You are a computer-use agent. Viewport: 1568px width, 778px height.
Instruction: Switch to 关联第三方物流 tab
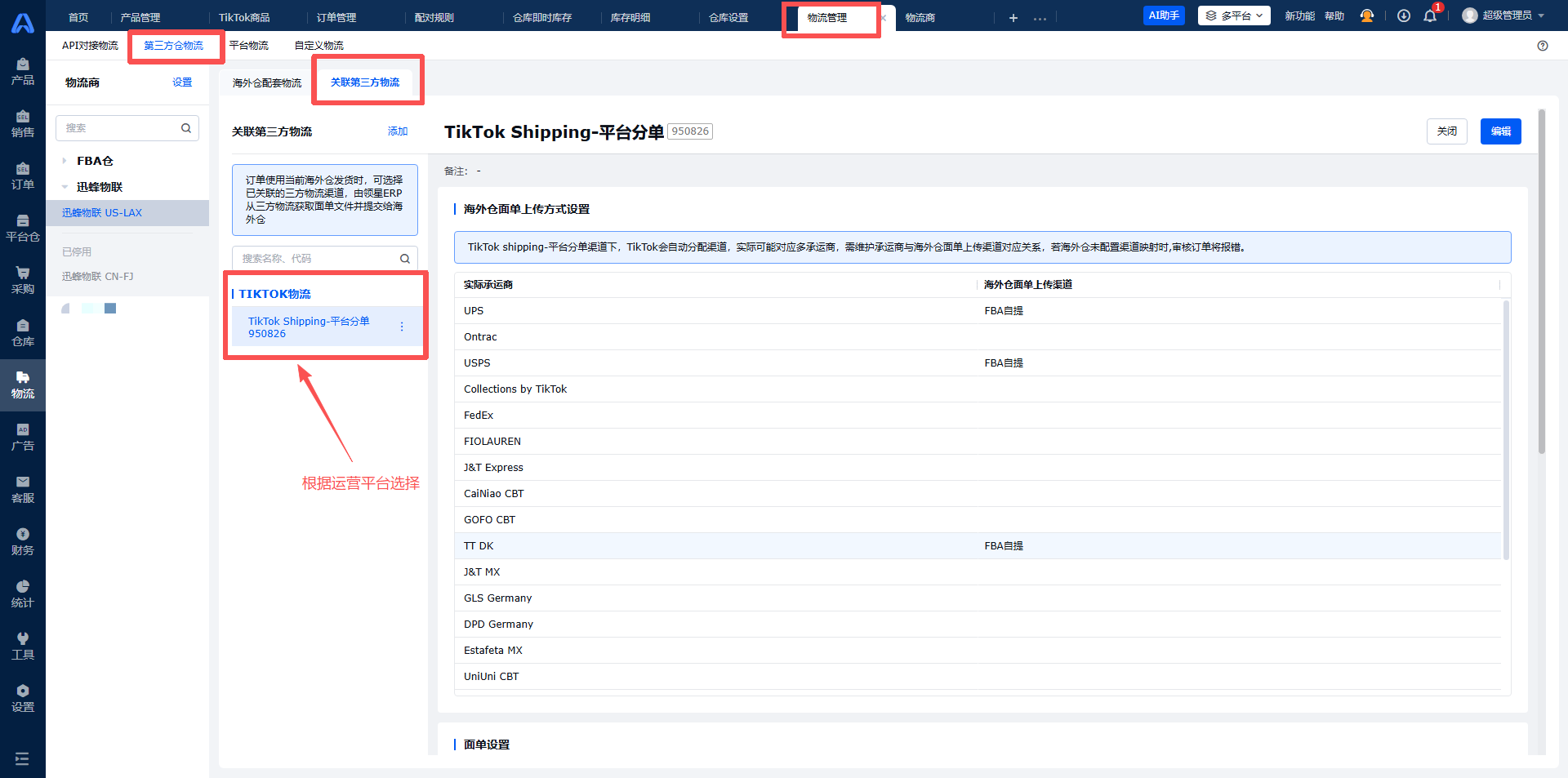tap(365, 82)
